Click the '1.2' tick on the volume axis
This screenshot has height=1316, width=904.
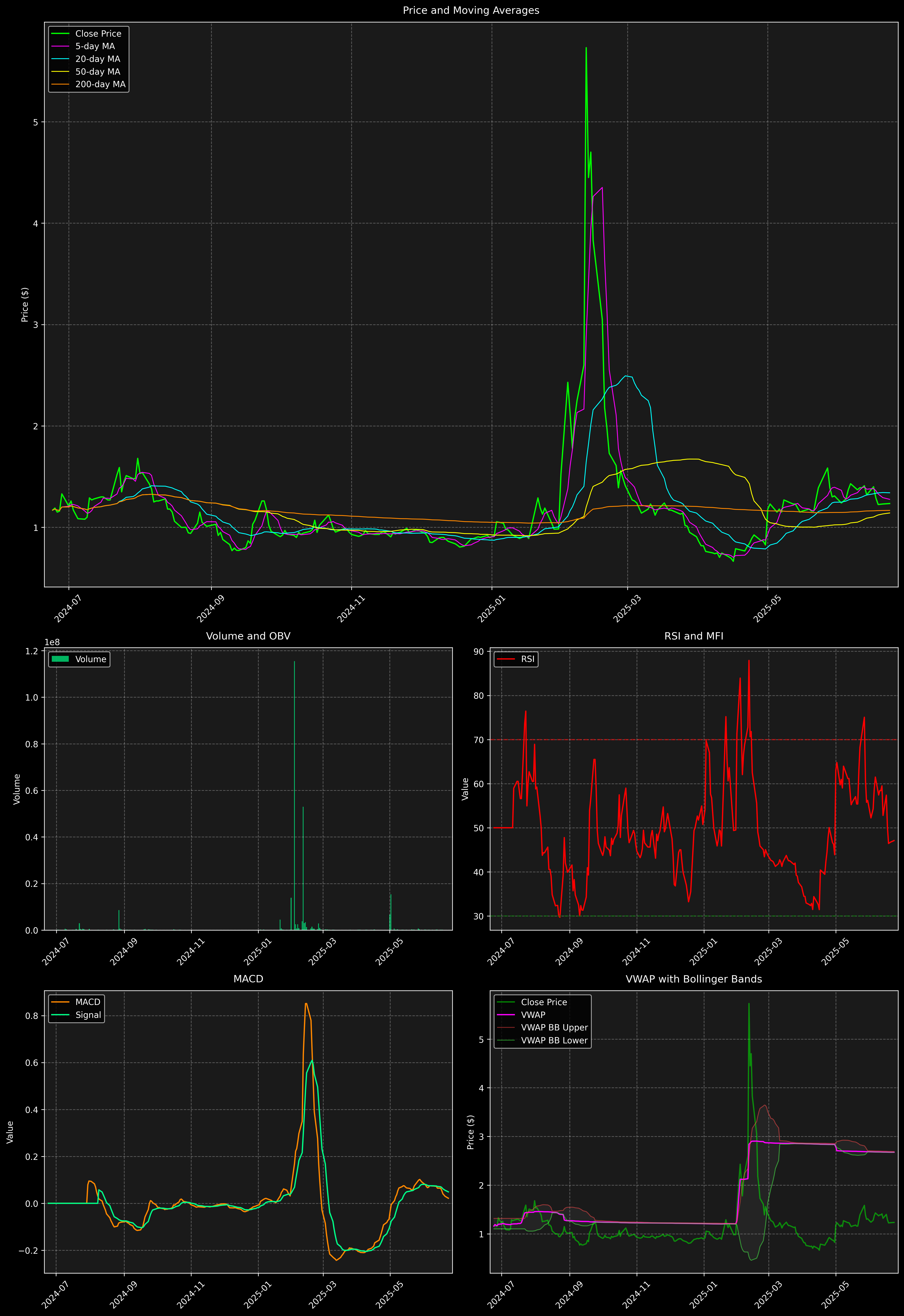(x=32, y=651)
